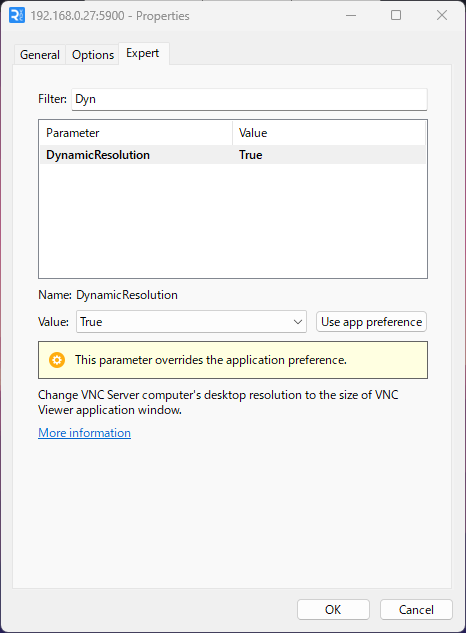Maximize the Properties window
Screen dimensions: 466x633
(396, 16)
